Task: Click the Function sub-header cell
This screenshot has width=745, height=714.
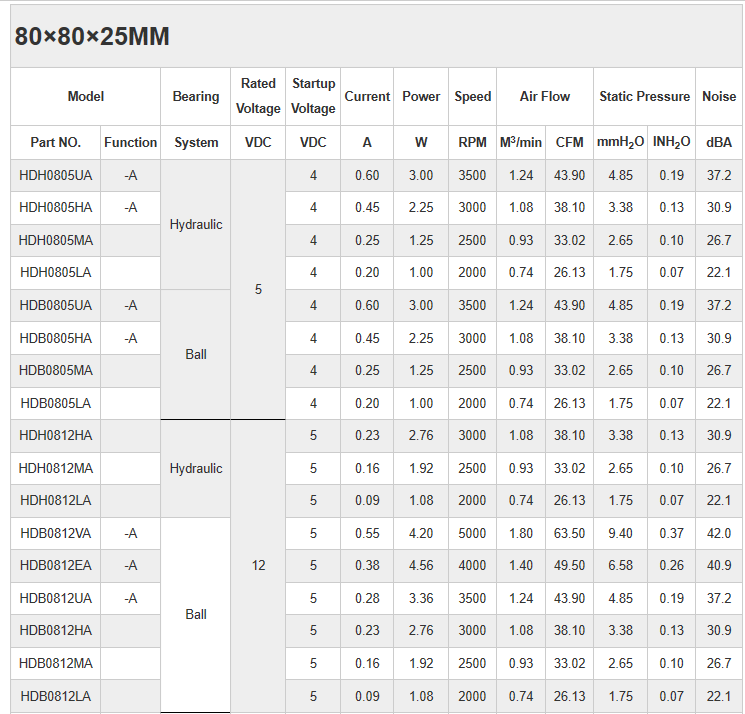Action: 130,142
